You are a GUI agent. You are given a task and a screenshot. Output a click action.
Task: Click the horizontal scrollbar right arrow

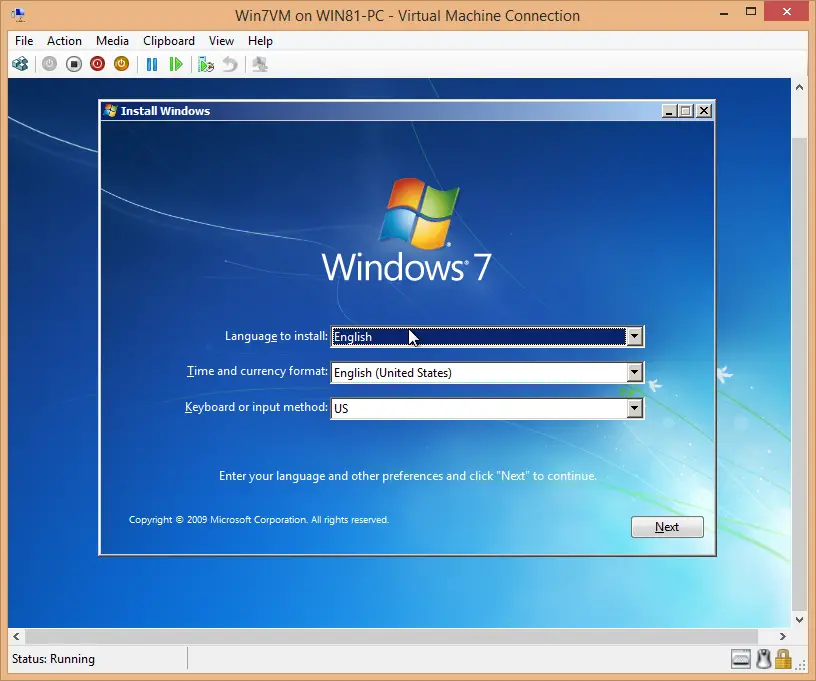[782, 636]
